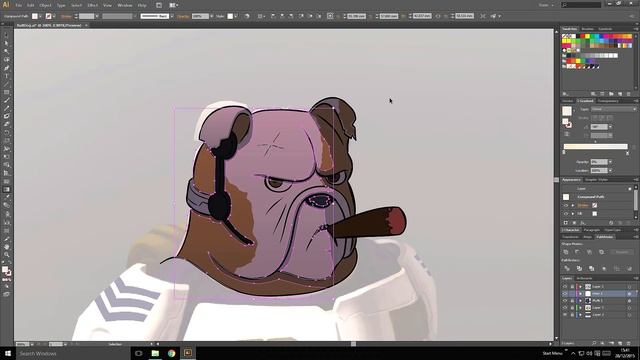
Task: Click the Pathfinder Unite shape mode icon
Action: (566, 252)
